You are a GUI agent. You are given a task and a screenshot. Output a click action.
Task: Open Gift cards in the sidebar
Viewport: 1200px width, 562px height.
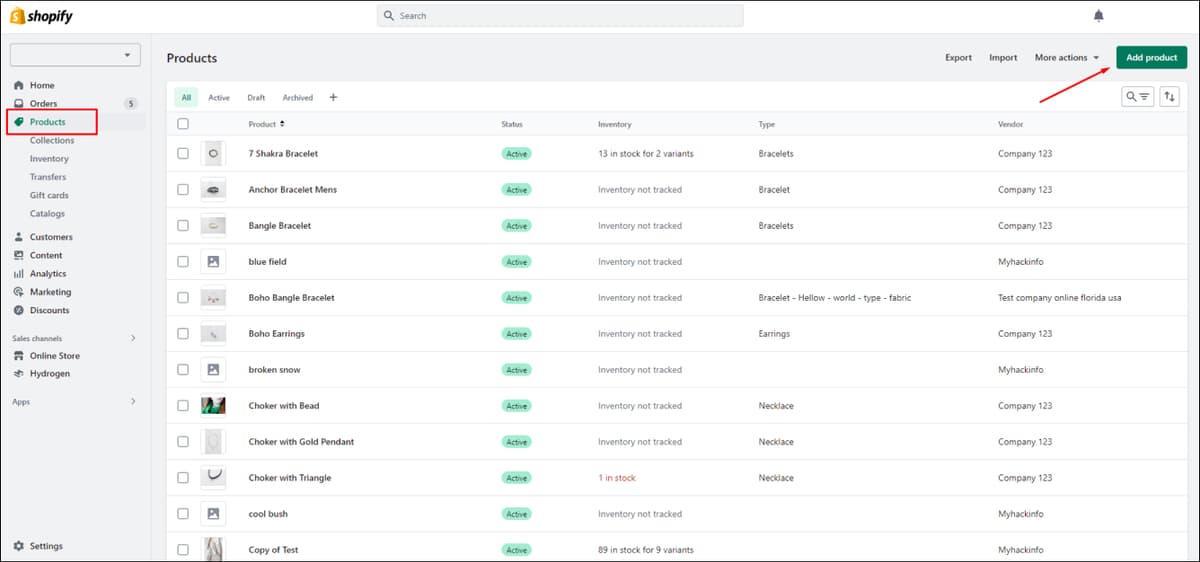tap(49, 195)
